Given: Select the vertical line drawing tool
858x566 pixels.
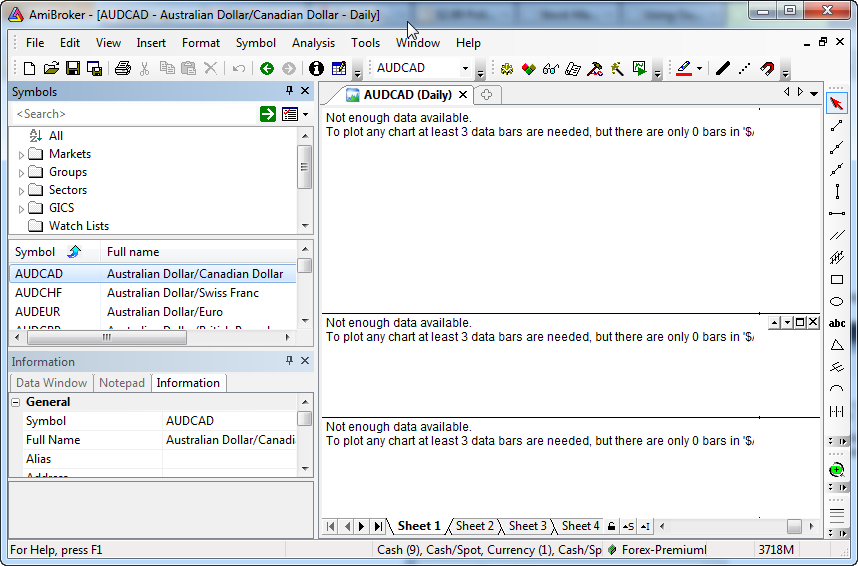Looking at the screenshot, I should click(x=837, y=192).
